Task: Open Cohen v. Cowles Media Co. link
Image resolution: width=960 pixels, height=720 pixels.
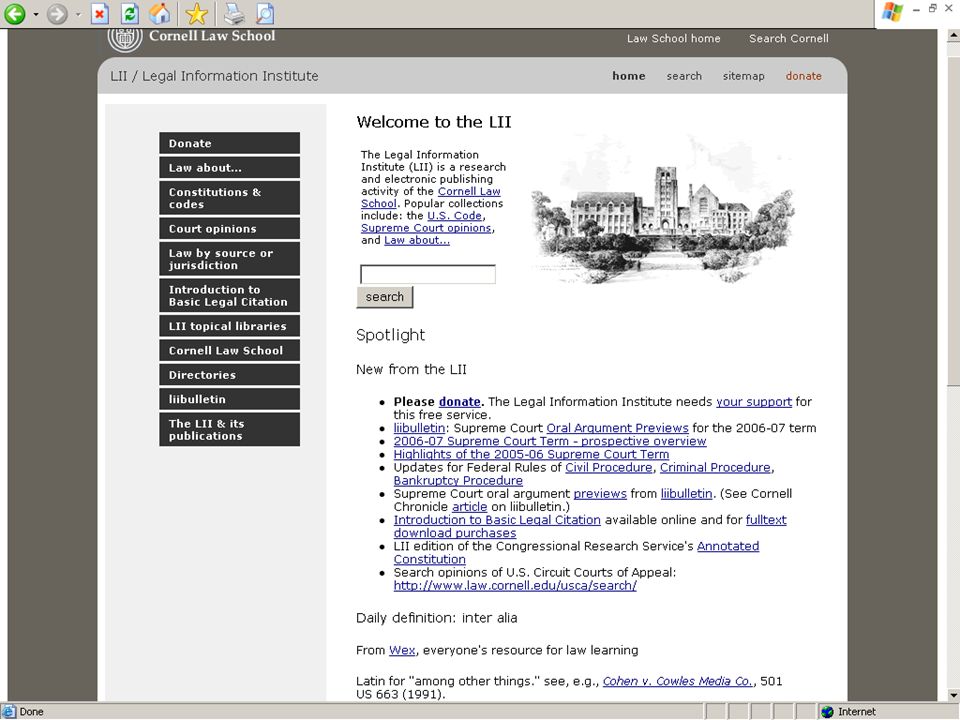Action: pyautogui.click(x=677, y=681)
